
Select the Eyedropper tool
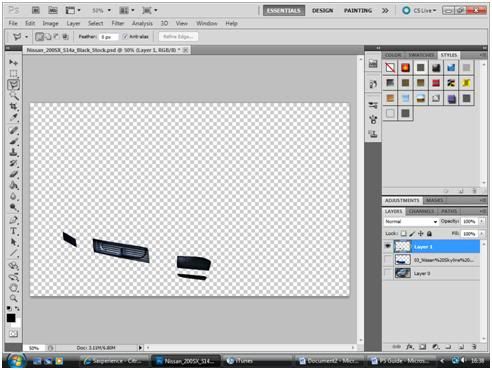(x=13, y=118)
